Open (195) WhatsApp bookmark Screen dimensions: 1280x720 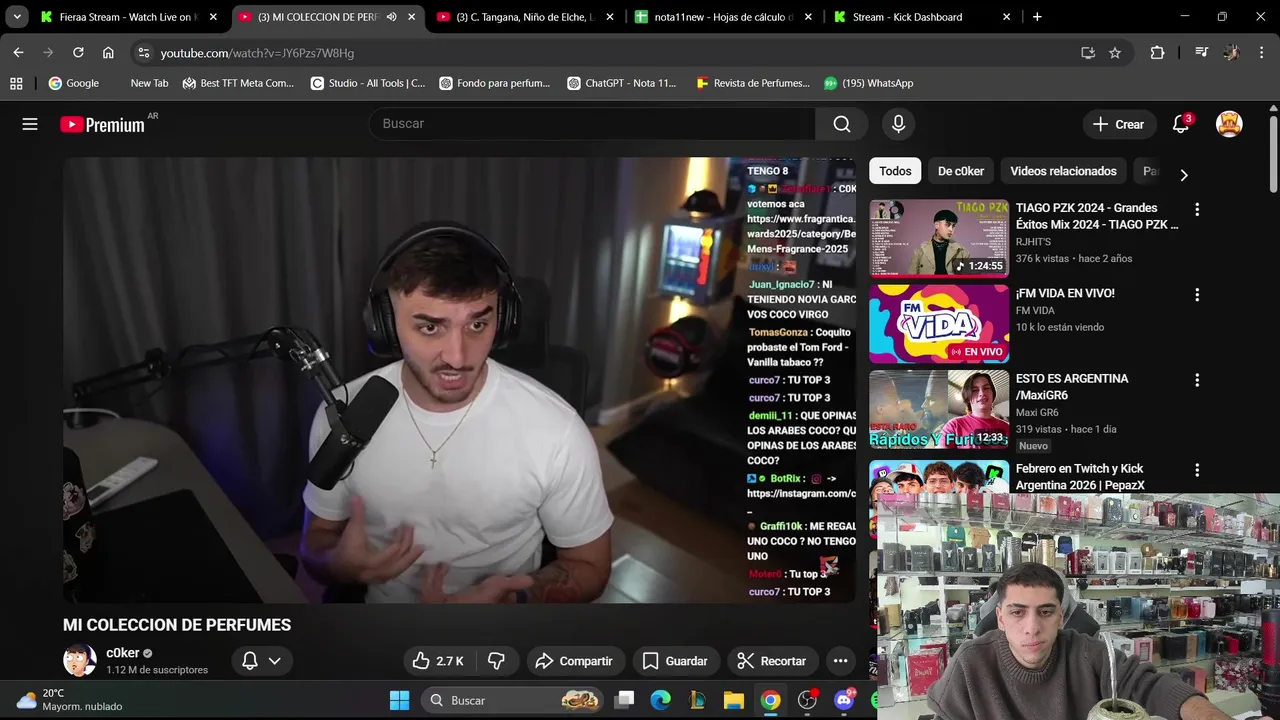click(x=868, y=83)
